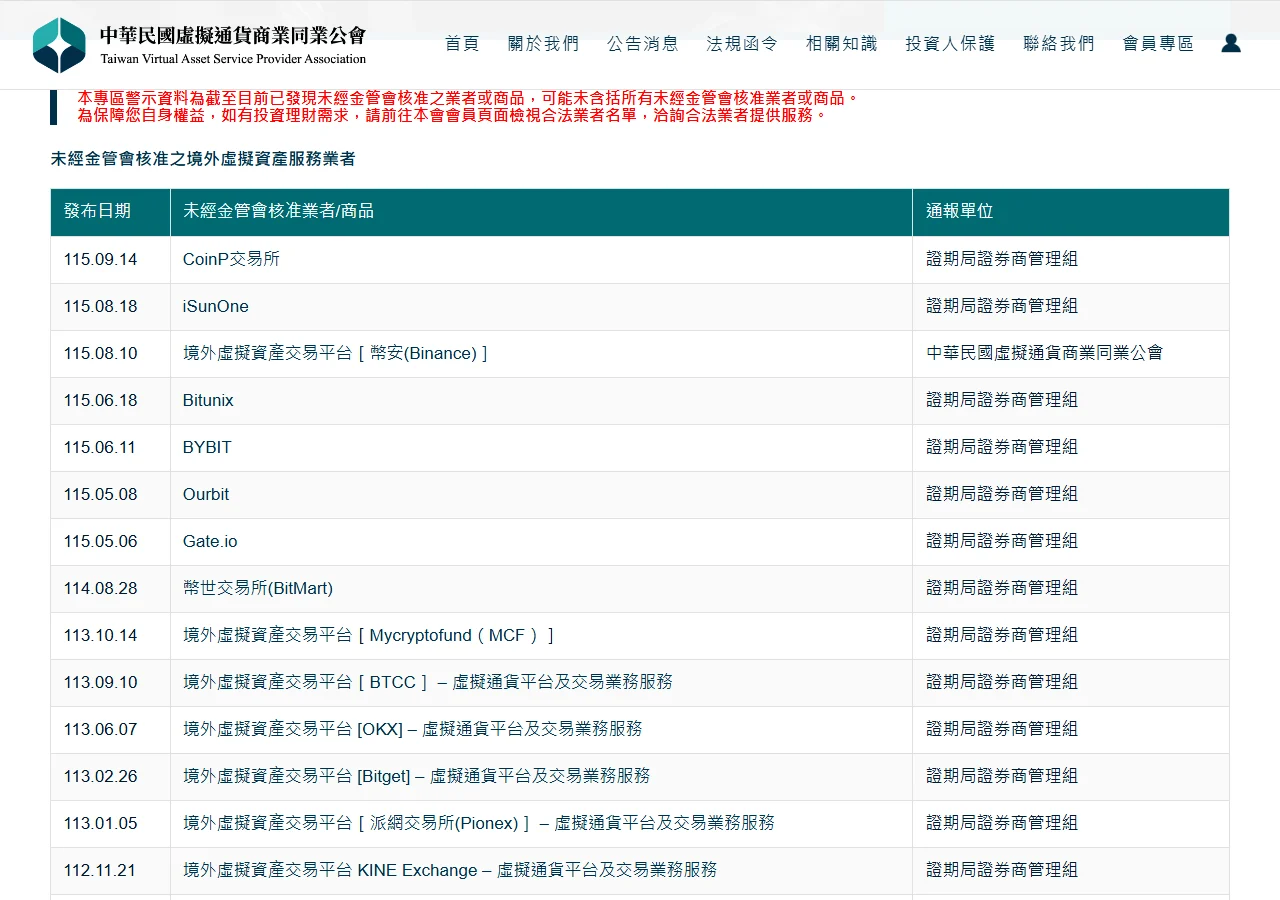This screenshot has height=900, width=1280.
Task: Go to 首頁 home page
Action: [462, 44]
